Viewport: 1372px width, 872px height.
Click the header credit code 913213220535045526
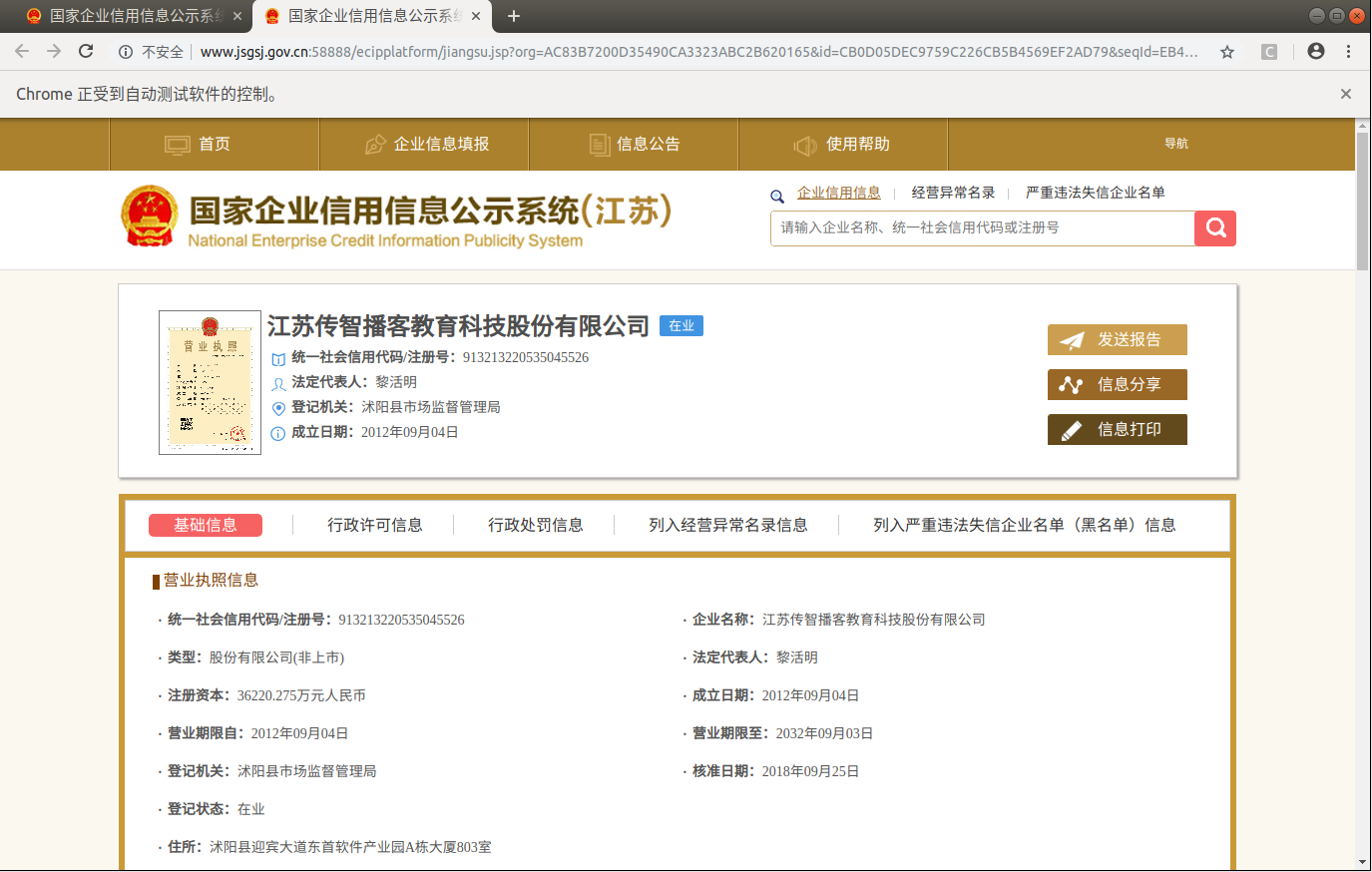(526, 358)
